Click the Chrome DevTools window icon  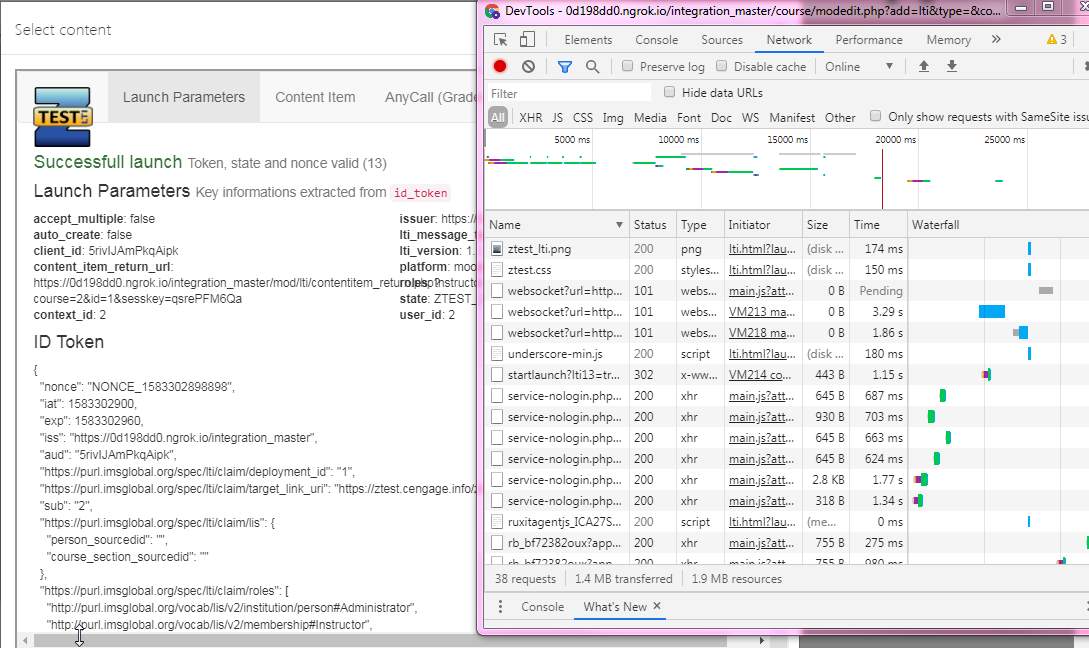492,10
